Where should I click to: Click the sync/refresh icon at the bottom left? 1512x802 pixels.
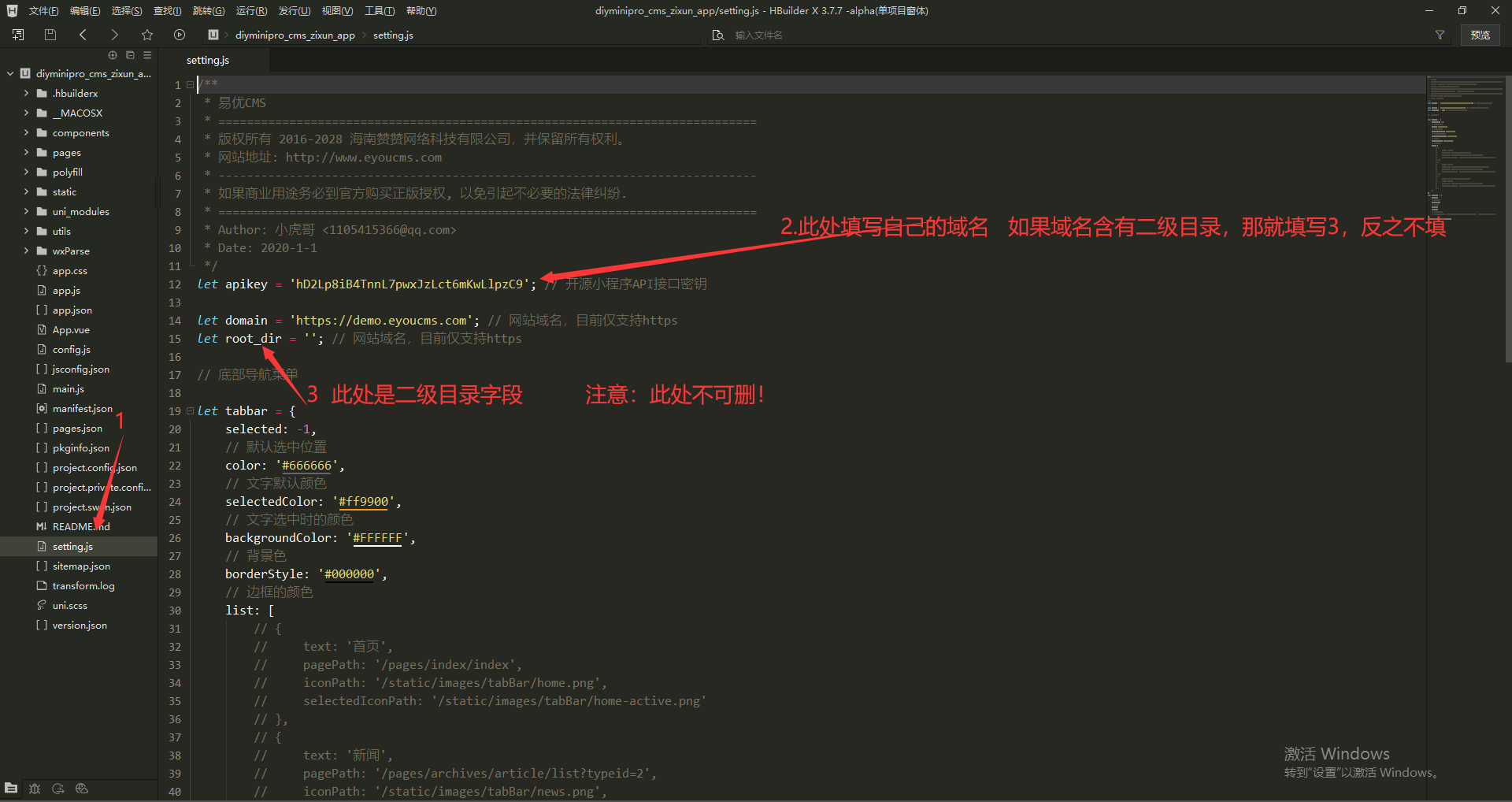[57, 788]
